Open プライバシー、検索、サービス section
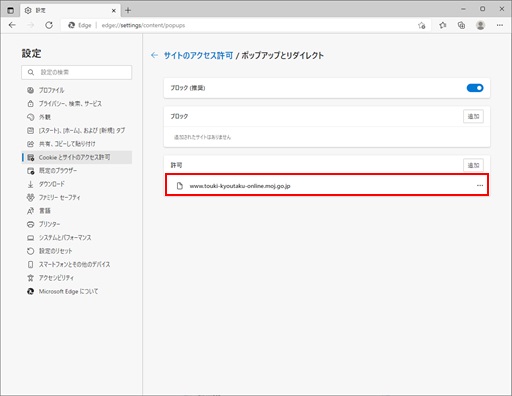Image resolution: width=512 pixels, height=396 pixels. pos(77,104)
